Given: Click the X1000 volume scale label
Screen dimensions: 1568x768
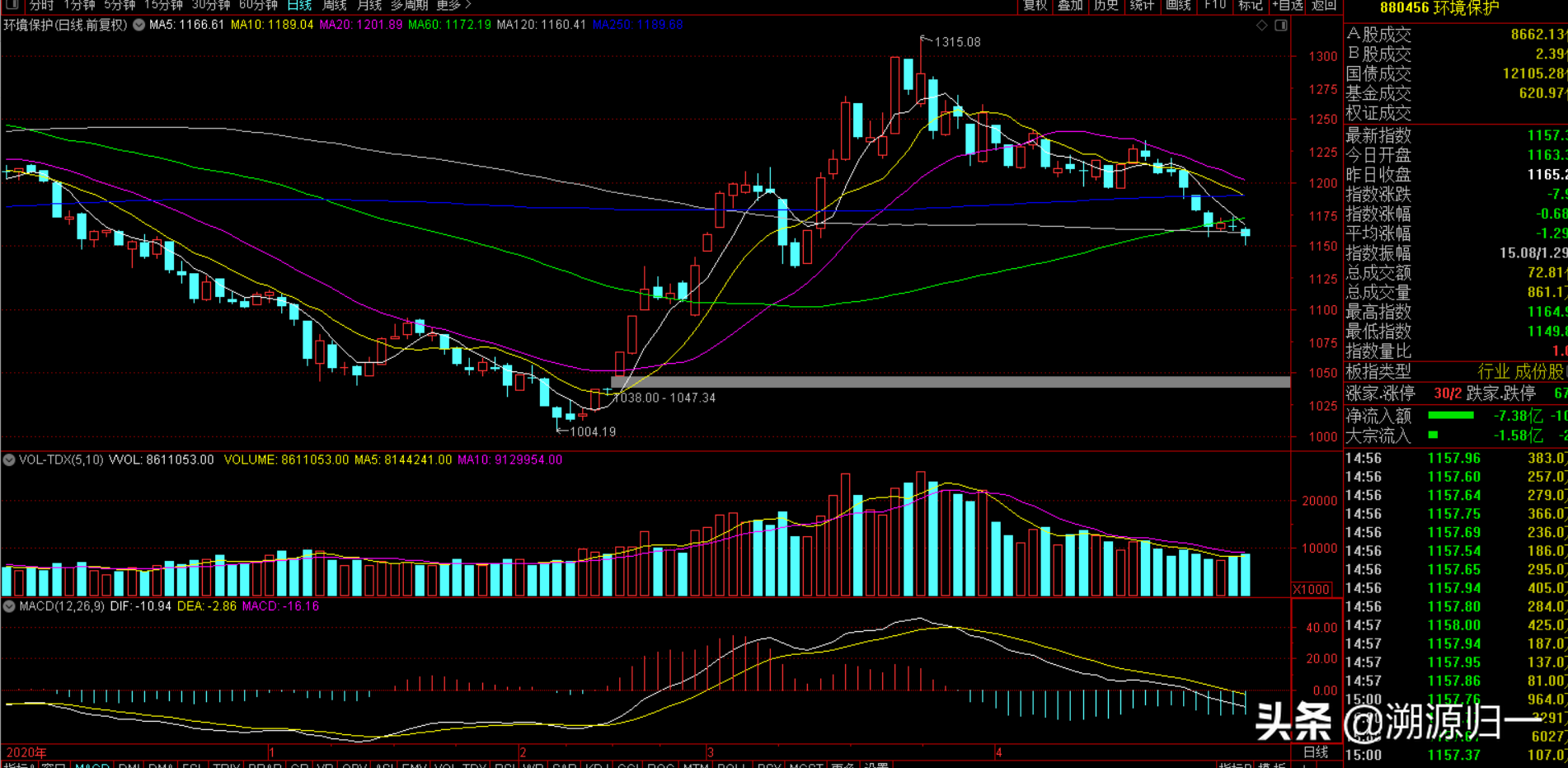Looking at the screenshot, I should 1311,589.
